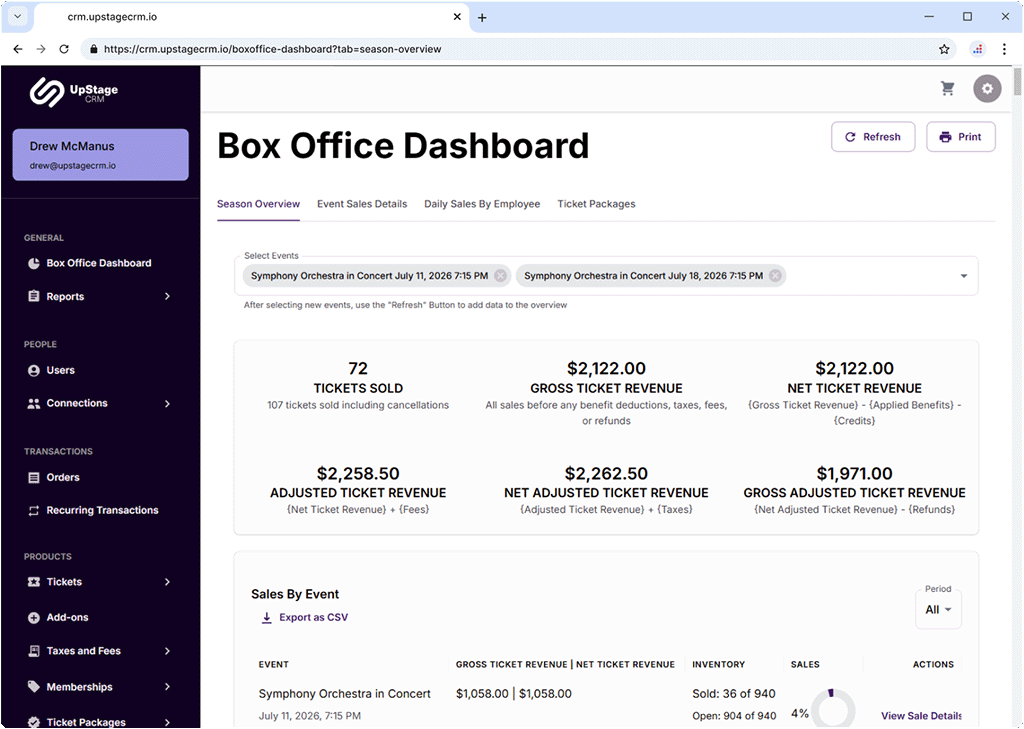Open the Period dropdown
This screenshot has height=729, width=1024.
click(x=938, y=609)
